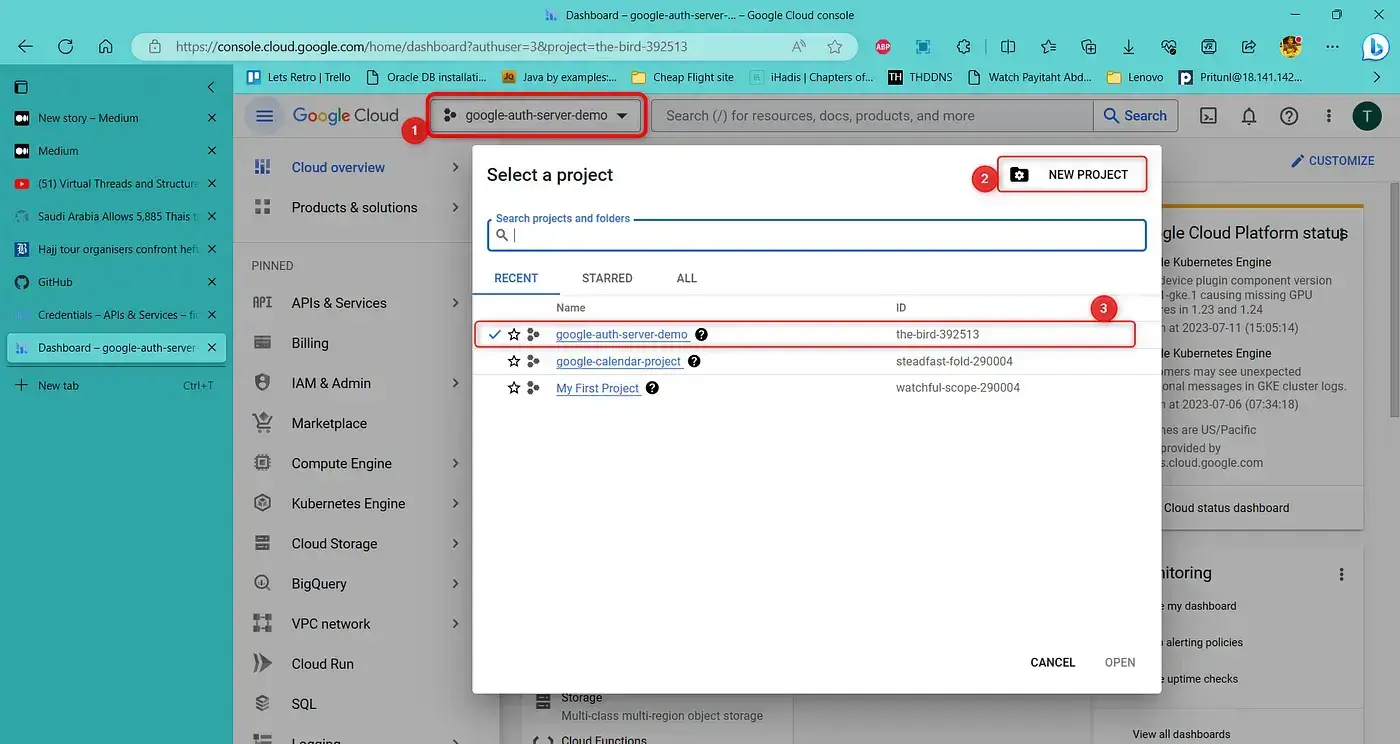The width and height of the screenshot is (1400, 744).
Task: Switch to the STARRED tab
Action: tap(607, 278)
